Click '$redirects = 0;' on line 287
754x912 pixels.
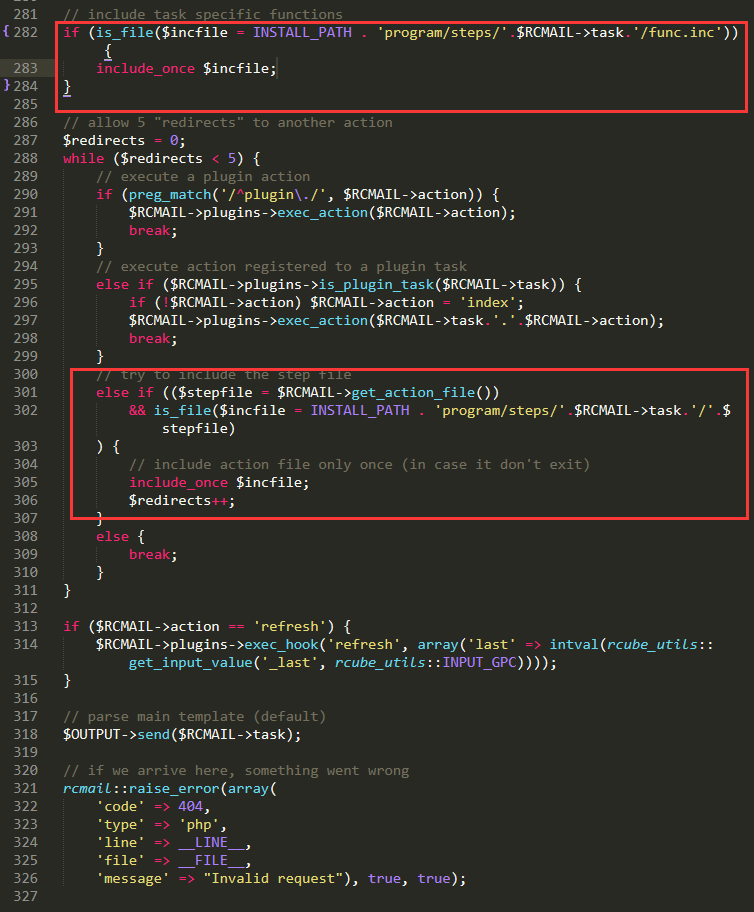[x=125, y=140]
